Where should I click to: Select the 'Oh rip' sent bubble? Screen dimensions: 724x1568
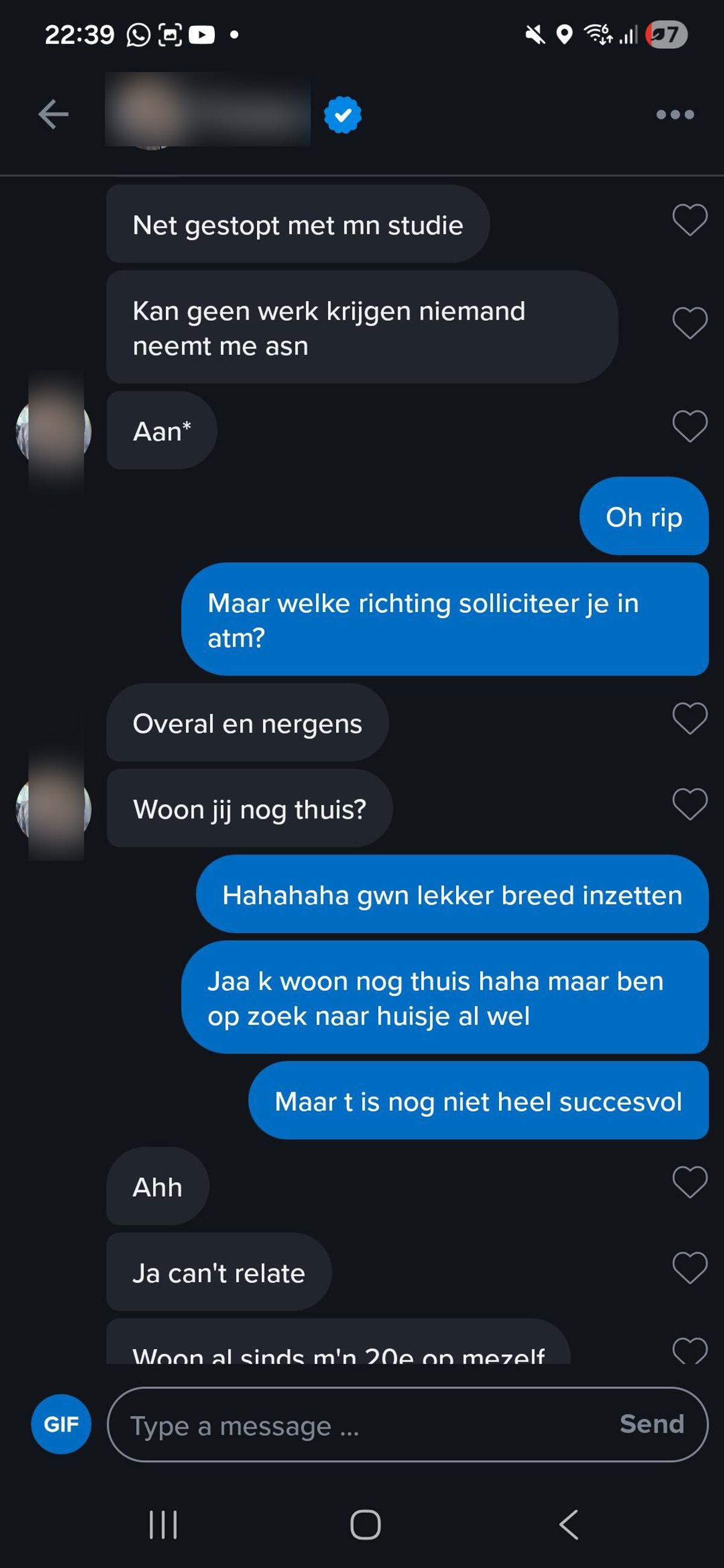644,516
